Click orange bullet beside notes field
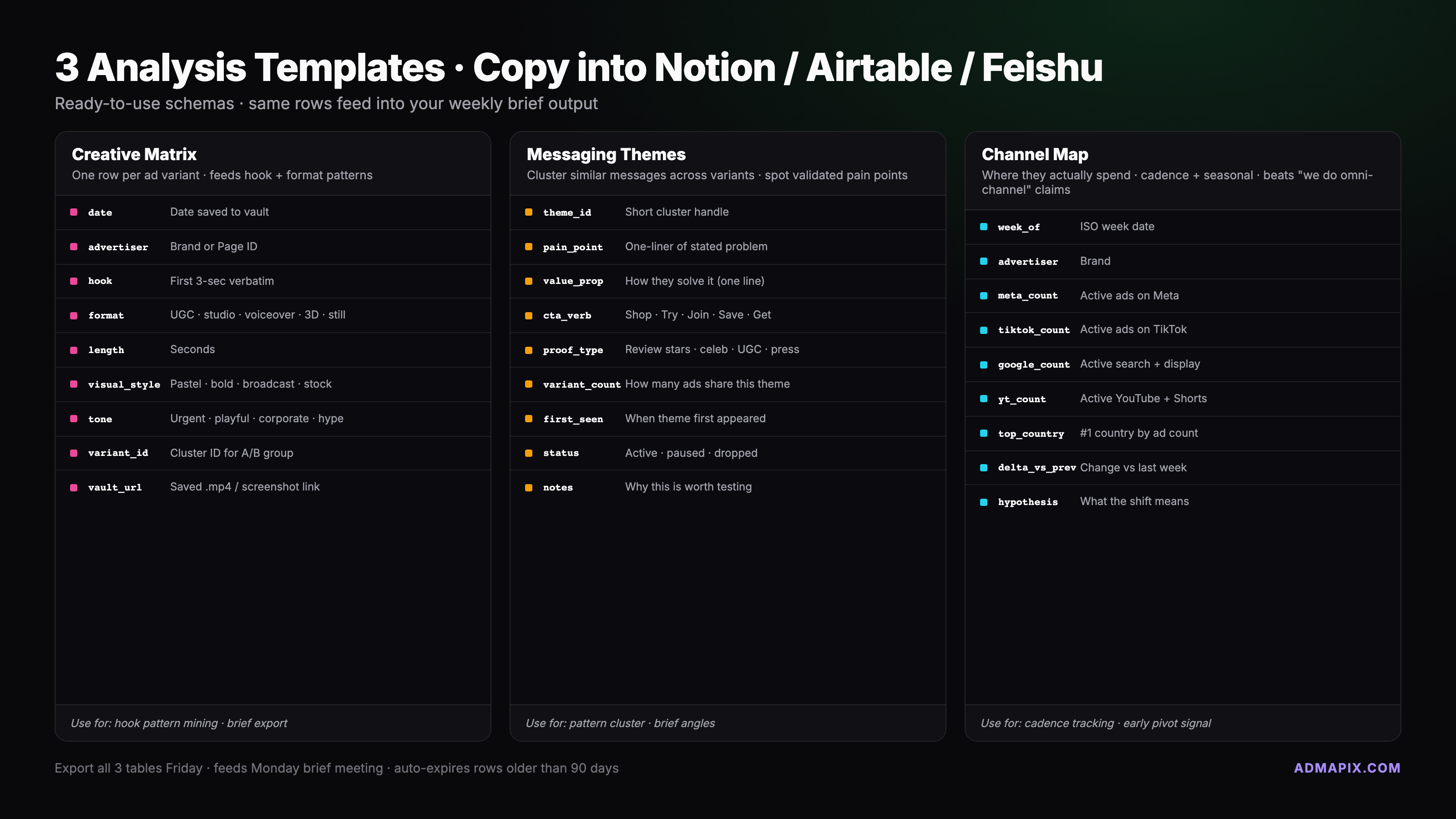Screen dimensions: 1456x819 [528, 487]
